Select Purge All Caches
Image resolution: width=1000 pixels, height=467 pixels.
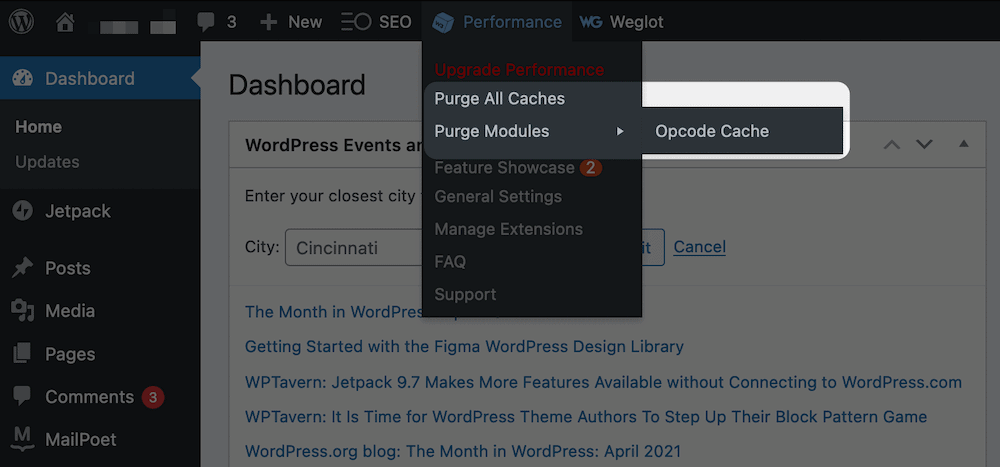pyautogui.click(x=499, y=99)
